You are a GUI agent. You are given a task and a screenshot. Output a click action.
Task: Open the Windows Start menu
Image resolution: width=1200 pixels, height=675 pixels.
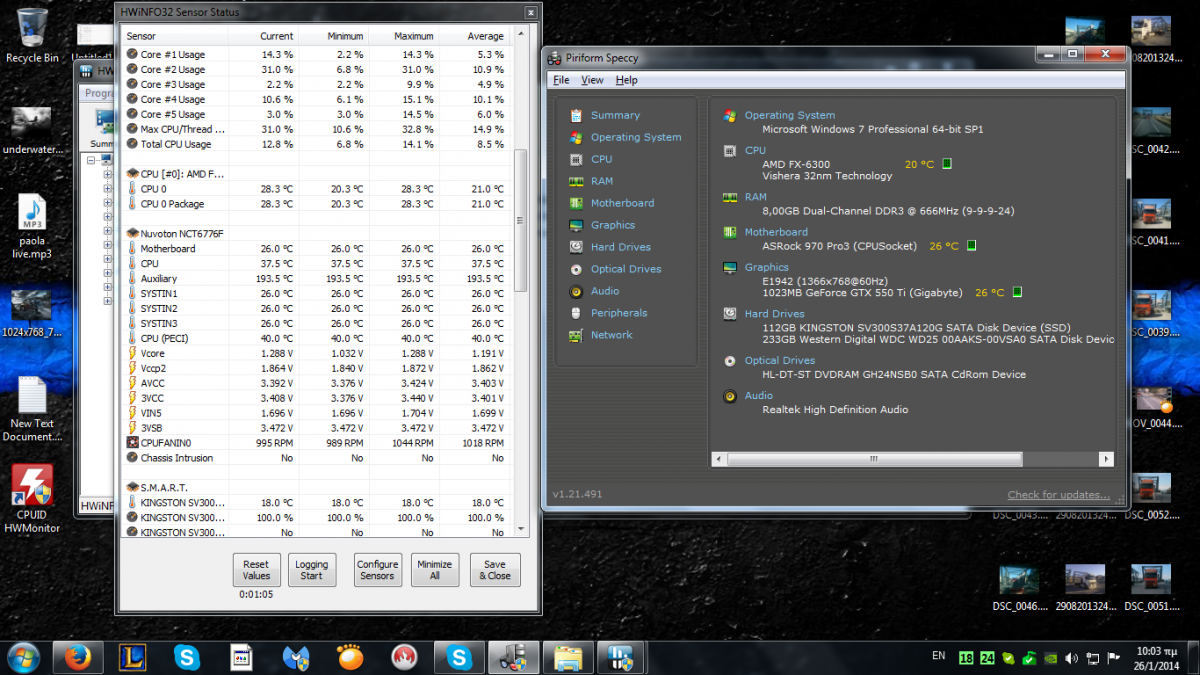tap(22, 657)
